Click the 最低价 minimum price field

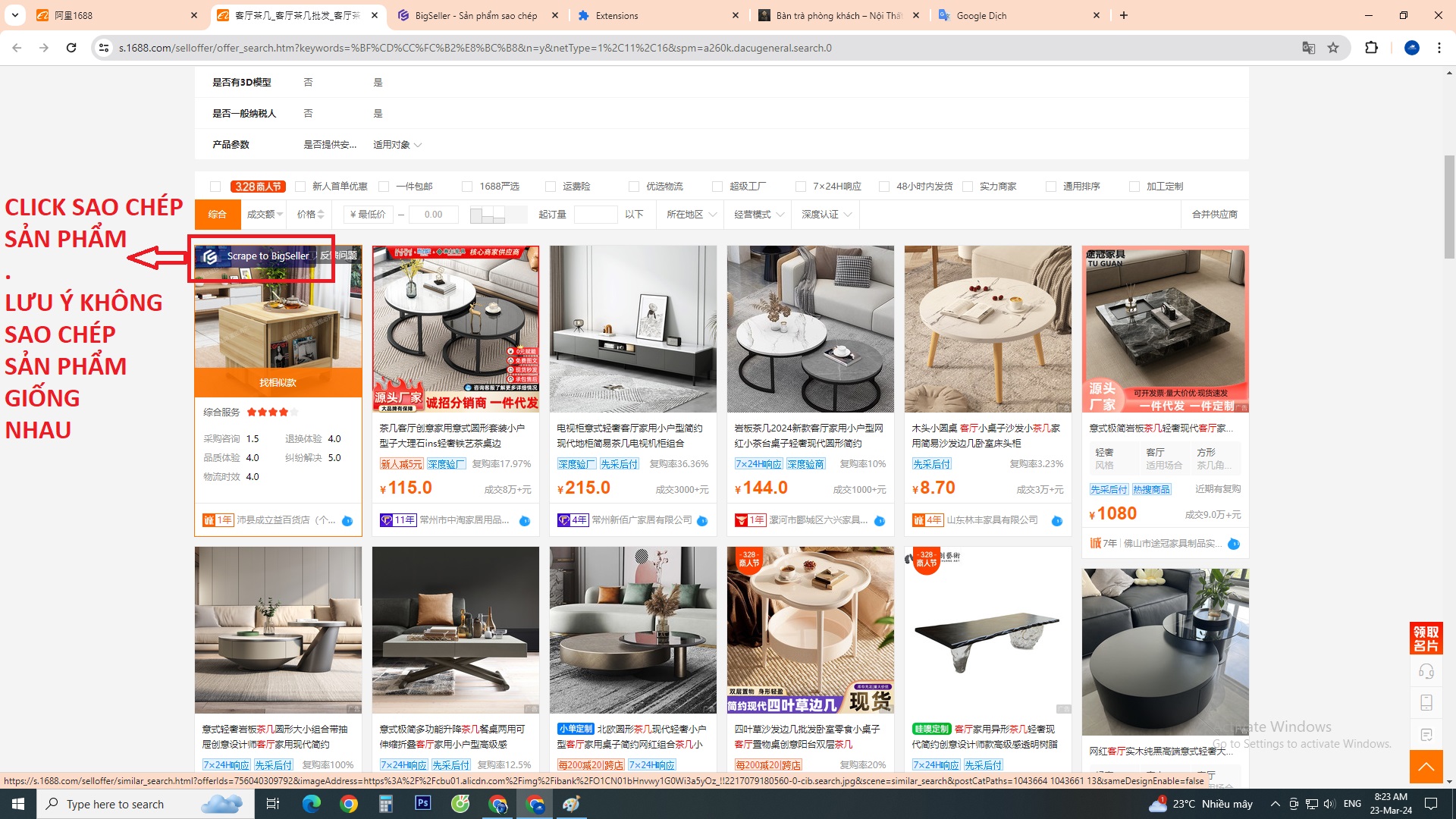(x=369, y=215)
